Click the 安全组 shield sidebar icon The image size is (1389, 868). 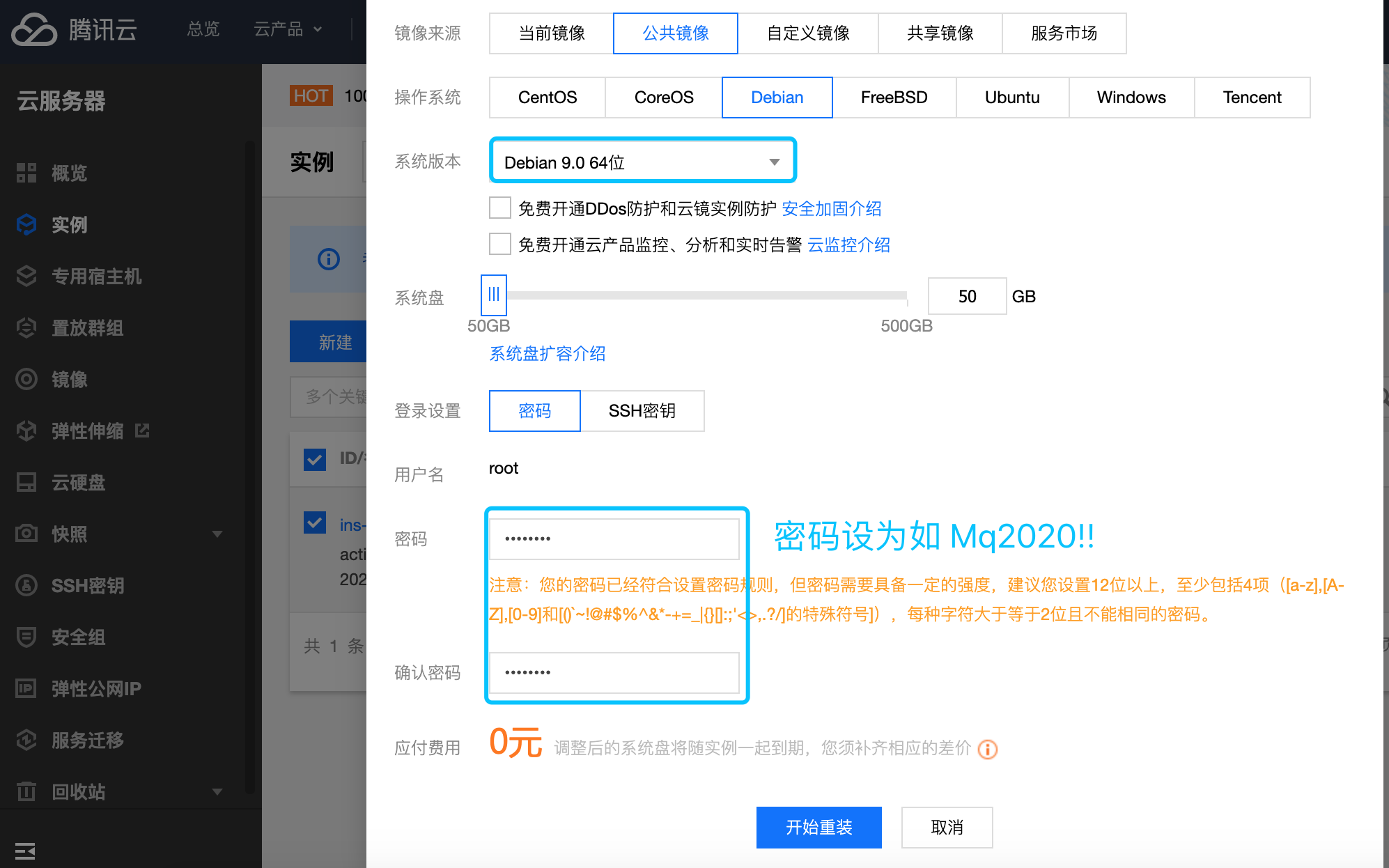[26, 637]
